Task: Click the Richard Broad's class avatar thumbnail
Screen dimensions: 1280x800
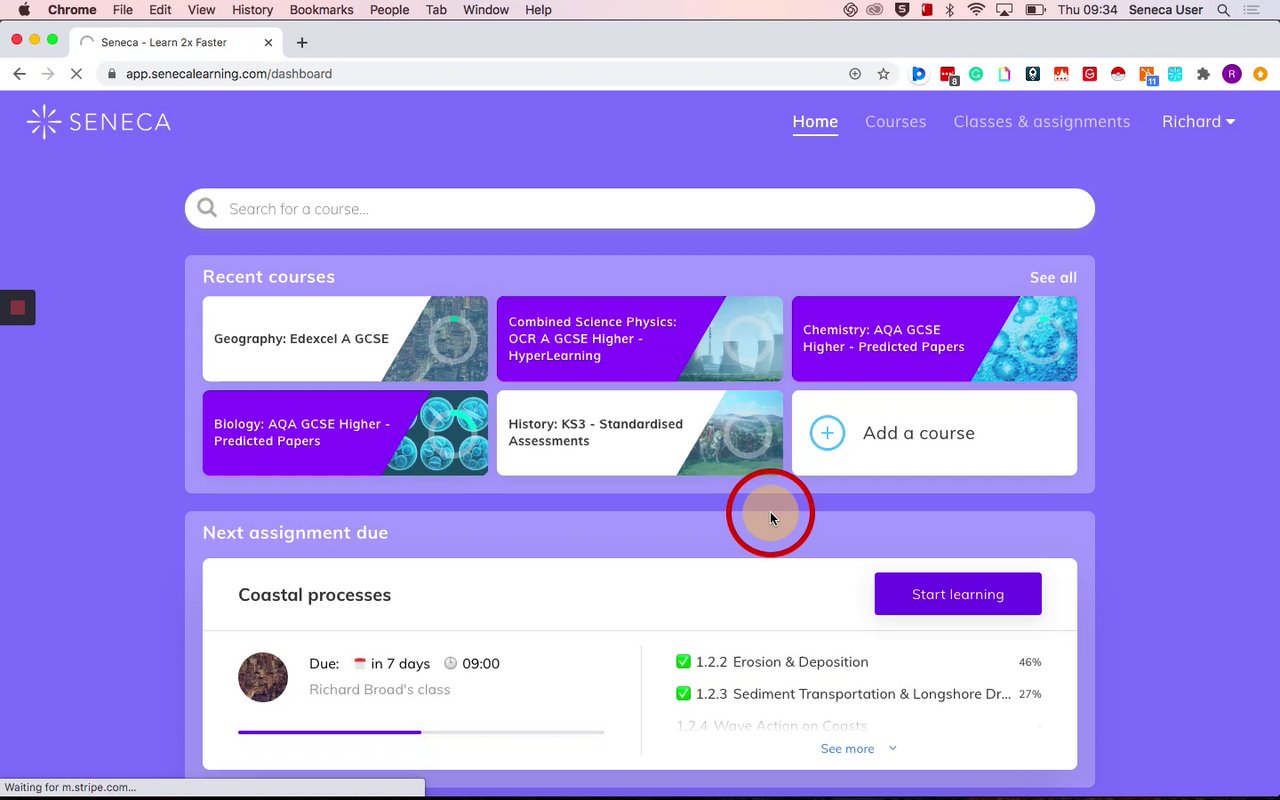Action: pyautogui.click(x=263, y=677)
